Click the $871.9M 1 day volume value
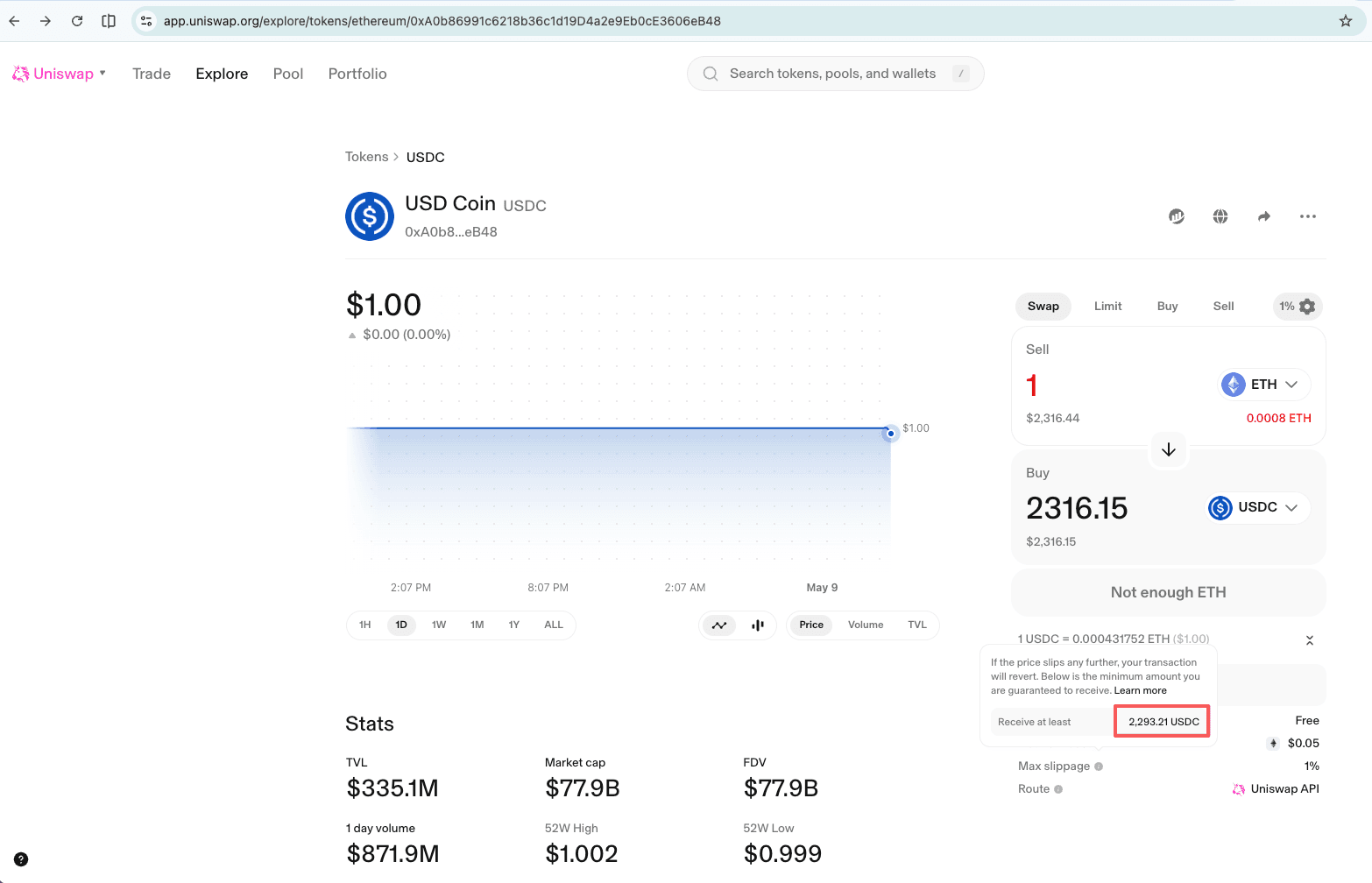 [393, 853]
